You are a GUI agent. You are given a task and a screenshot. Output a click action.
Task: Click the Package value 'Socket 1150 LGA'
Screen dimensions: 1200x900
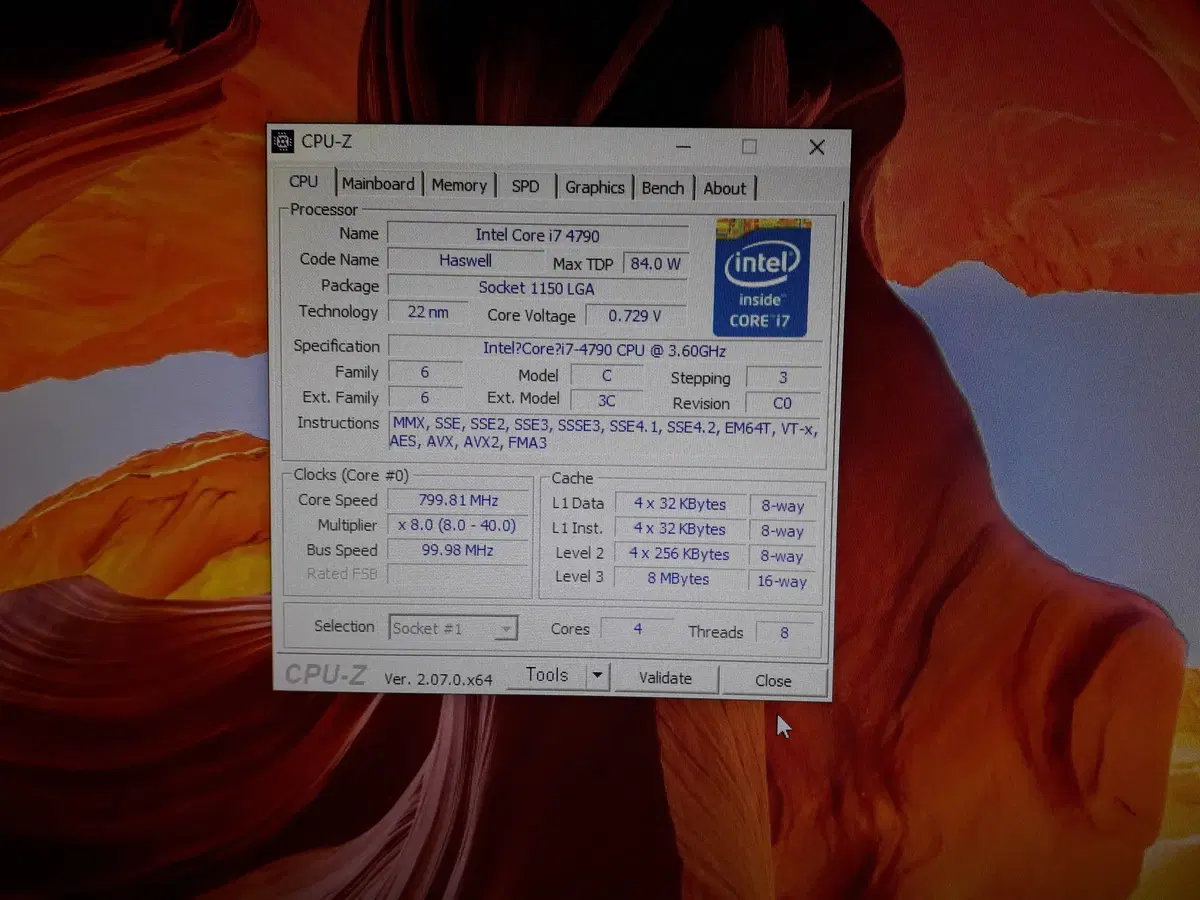click(537, 288)
